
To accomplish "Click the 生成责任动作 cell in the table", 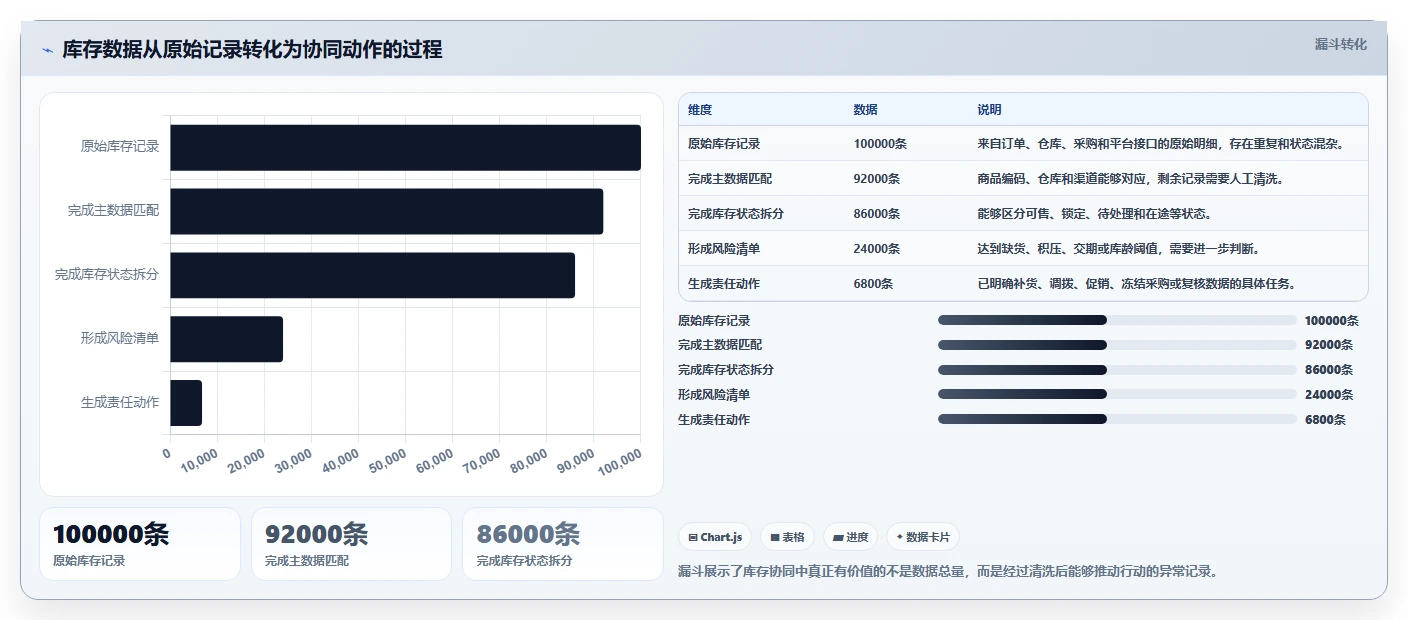I will pyautogui.click(x=724, y=284).
